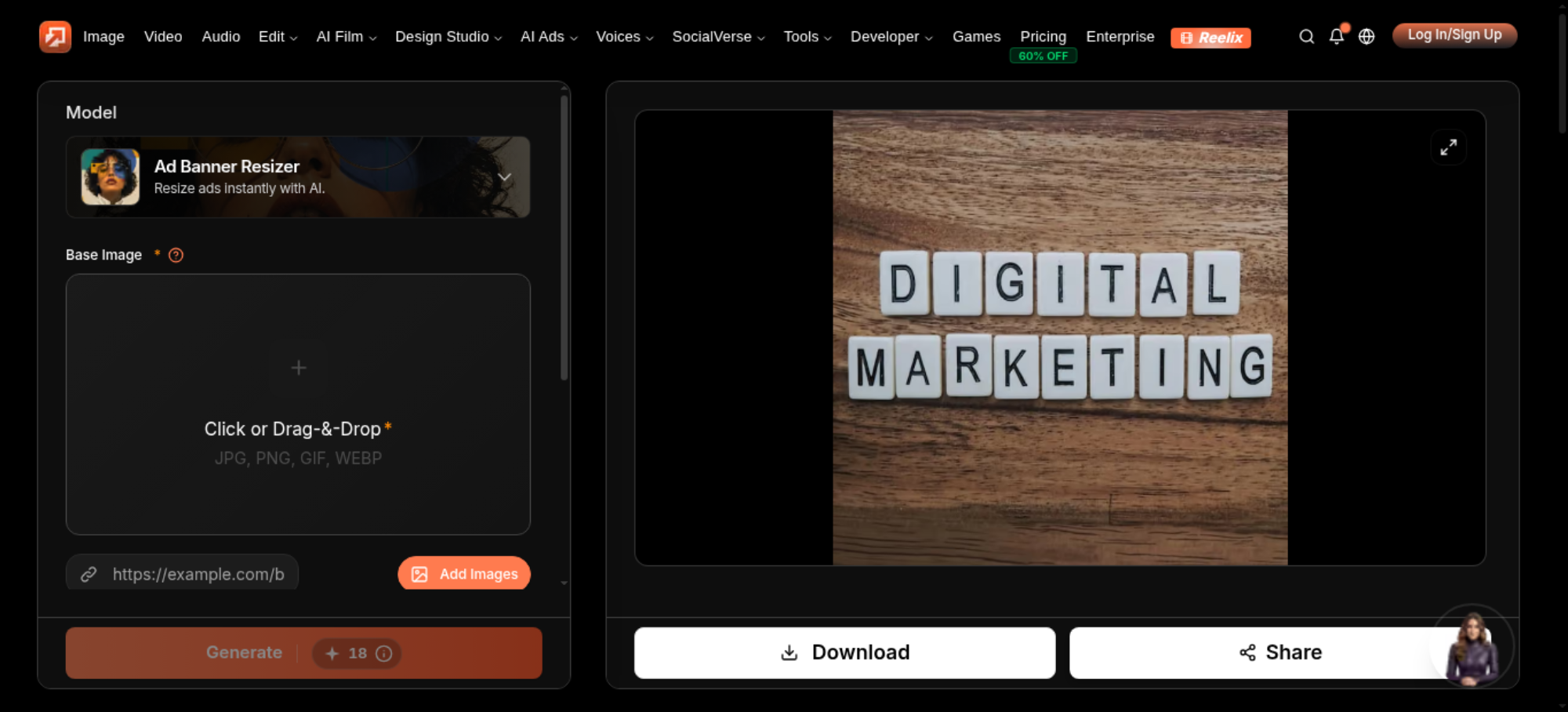Image resolution: width=1568 pixels, height=712 pixels.
Task: Click the Reelix button
Action: [1210, 38]
